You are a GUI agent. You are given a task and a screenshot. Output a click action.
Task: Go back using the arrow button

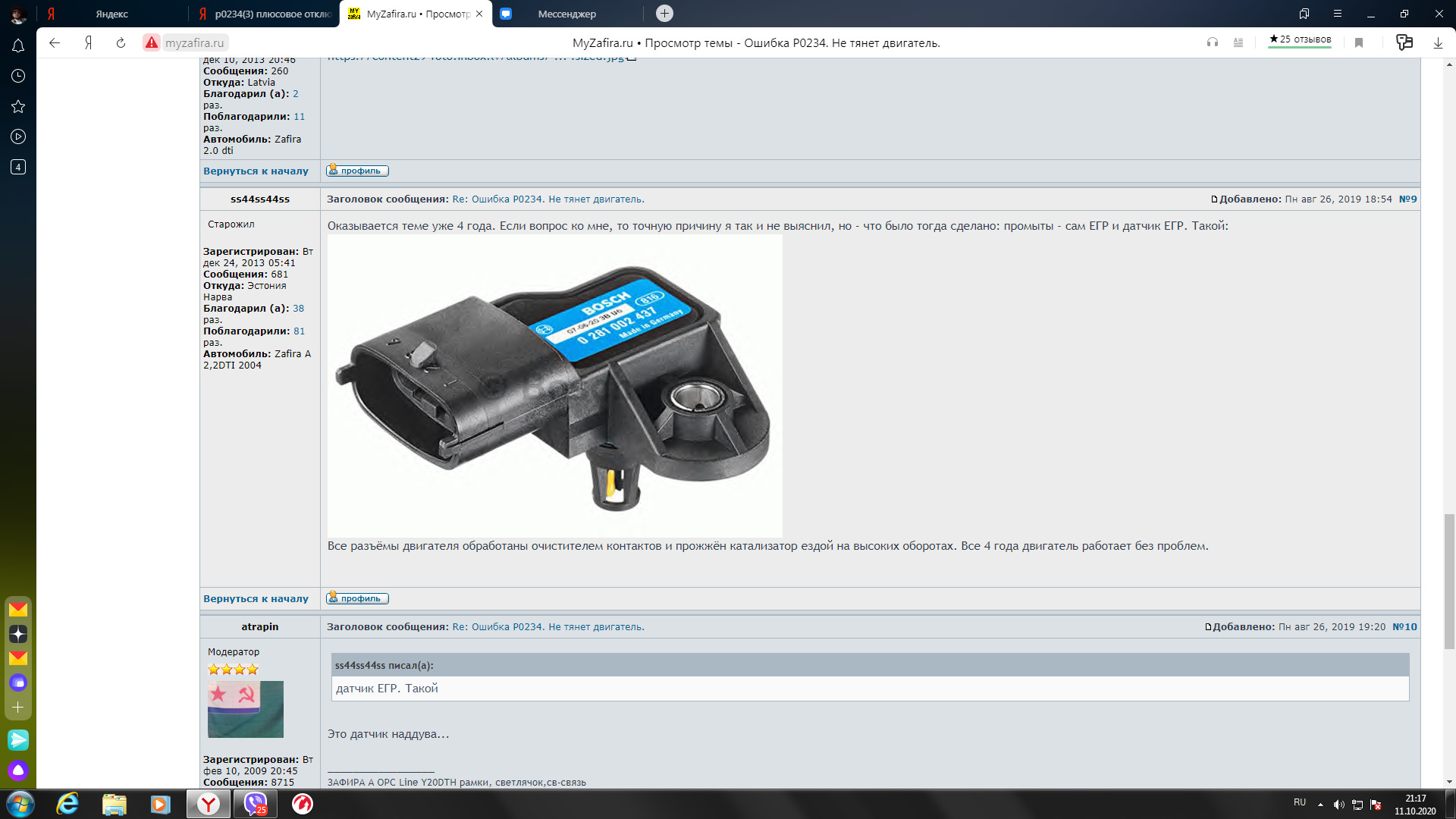tap(55, 43)
